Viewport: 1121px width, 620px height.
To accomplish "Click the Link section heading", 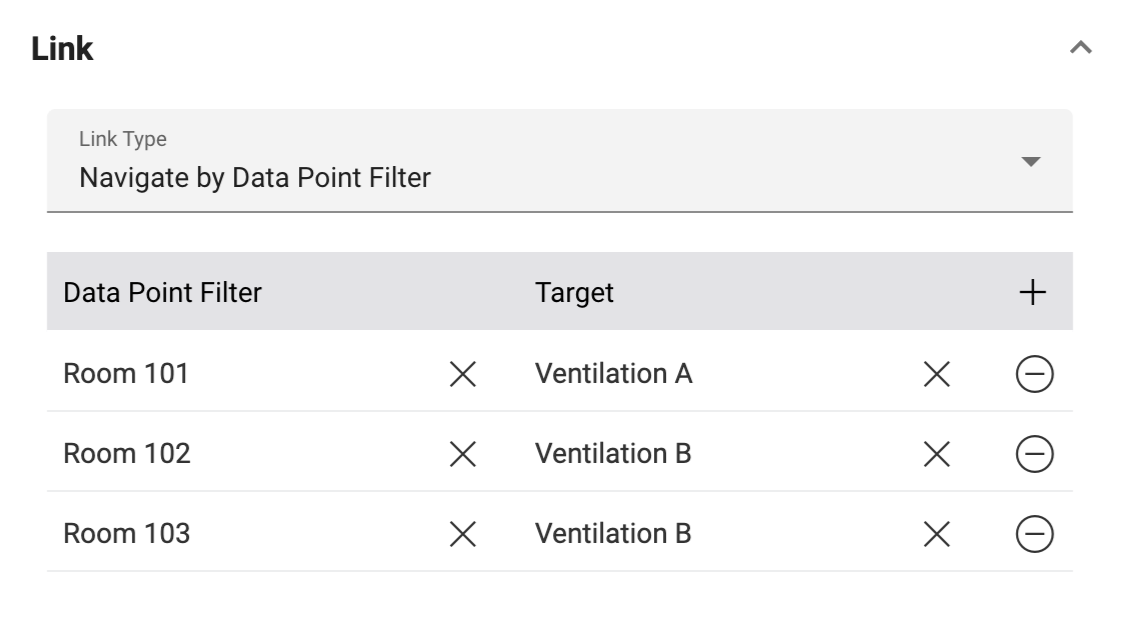I will (x=62, y=49).
